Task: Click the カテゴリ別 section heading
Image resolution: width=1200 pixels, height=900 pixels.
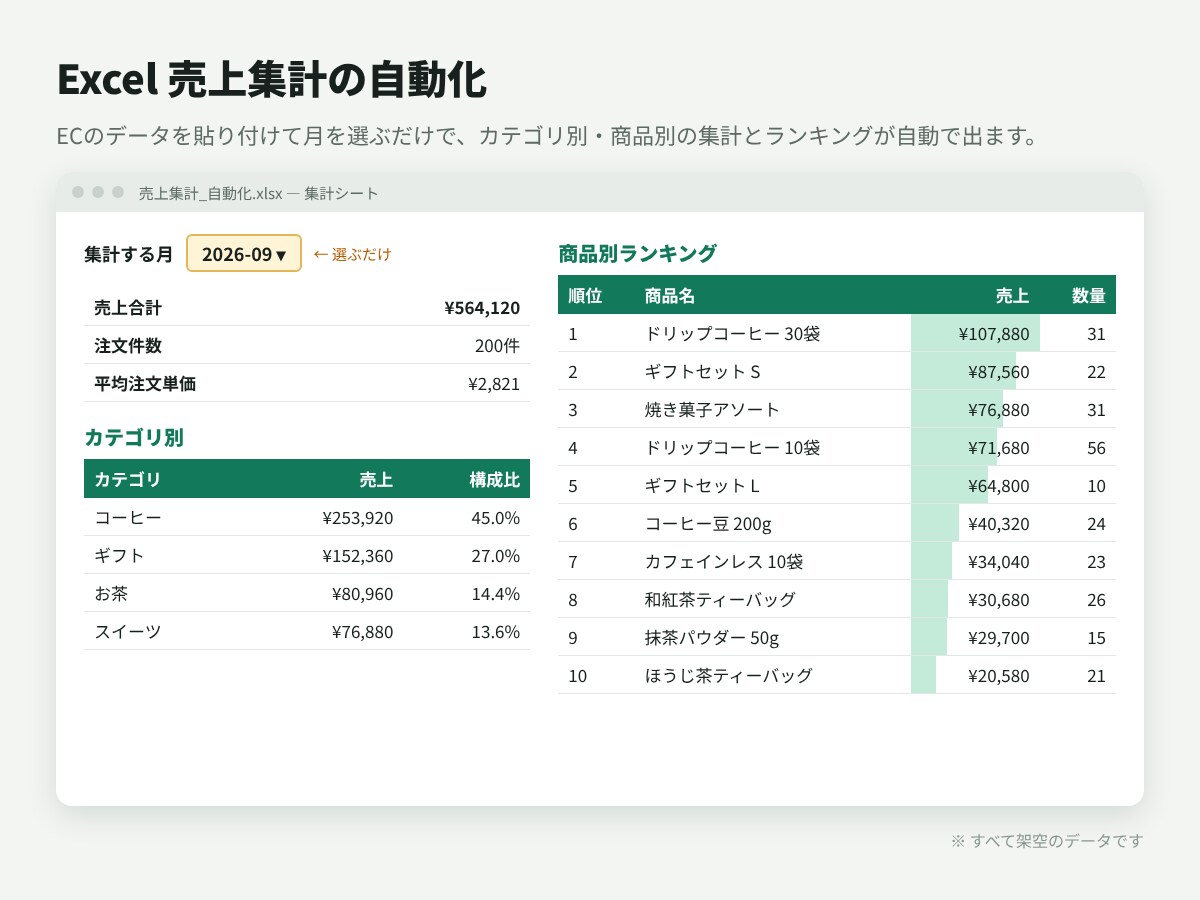Action: [x=134, y=437]
